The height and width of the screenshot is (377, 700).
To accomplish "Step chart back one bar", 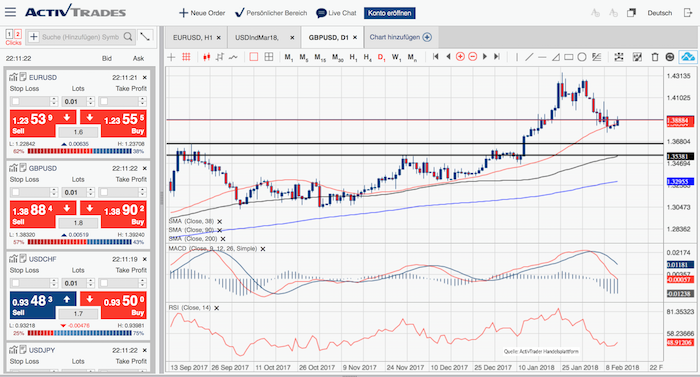I will [448, 57].
